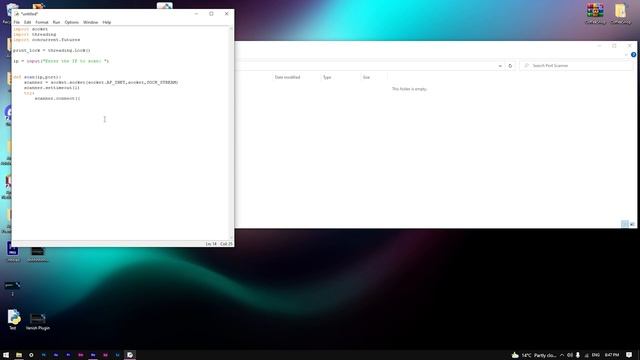Screen dimensions: 640x360
Task: Open the Format menu in IDLE
Action: pyautogui.click(x=42, y=22)
